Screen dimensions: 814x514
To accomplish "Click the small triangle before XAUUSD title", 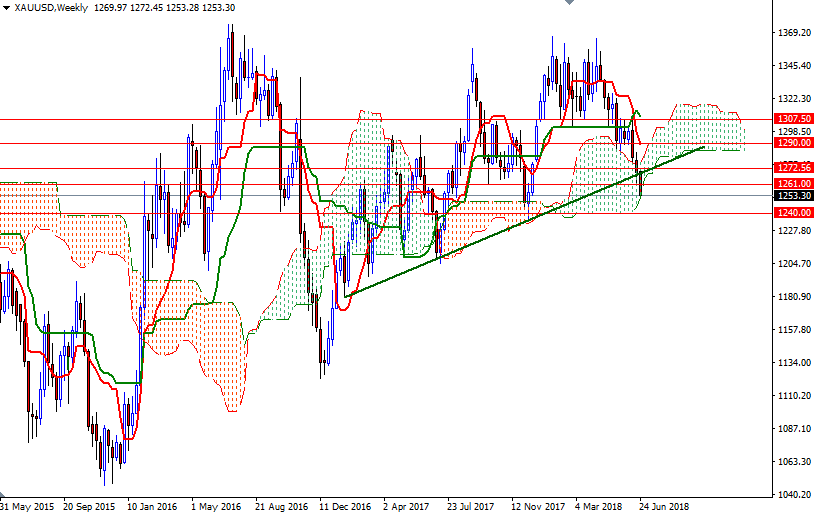I will 6,8.
